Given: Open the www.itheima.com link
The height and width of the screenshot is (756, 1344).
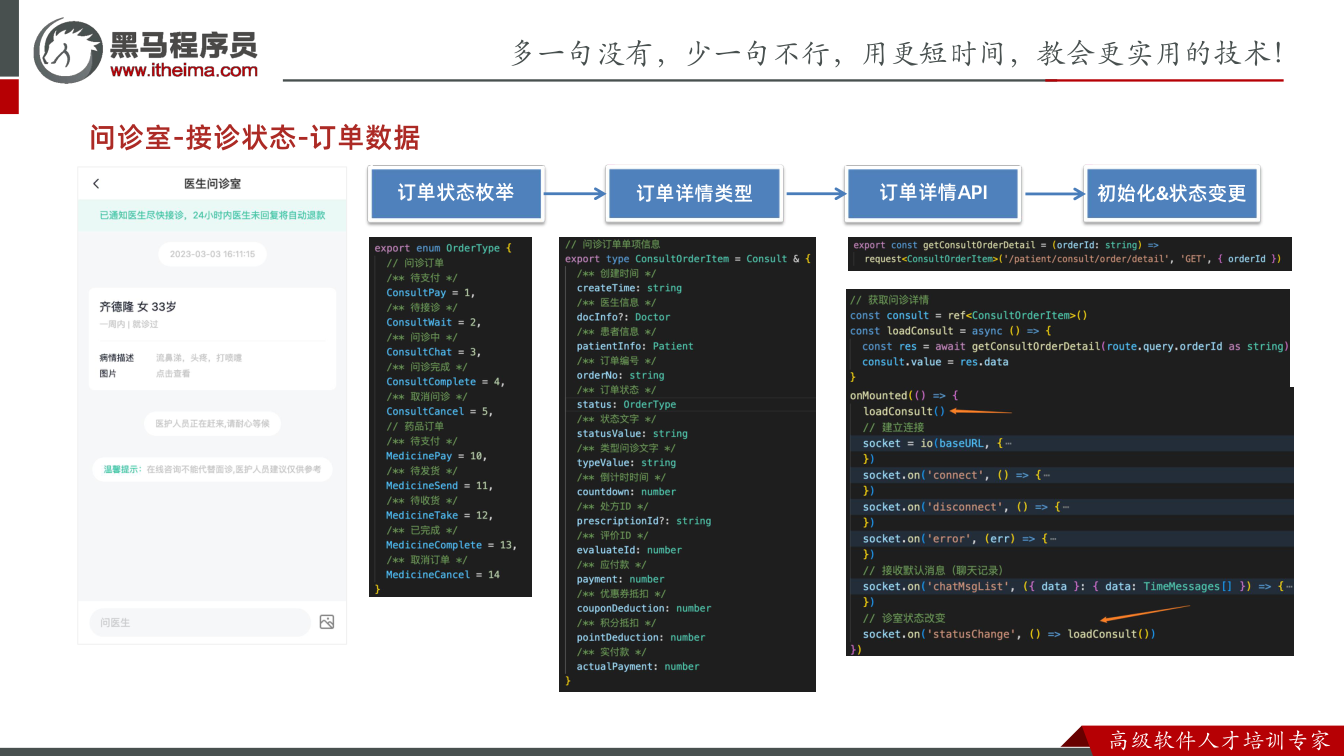Looking at the screenshot, I should click(184, 70).
